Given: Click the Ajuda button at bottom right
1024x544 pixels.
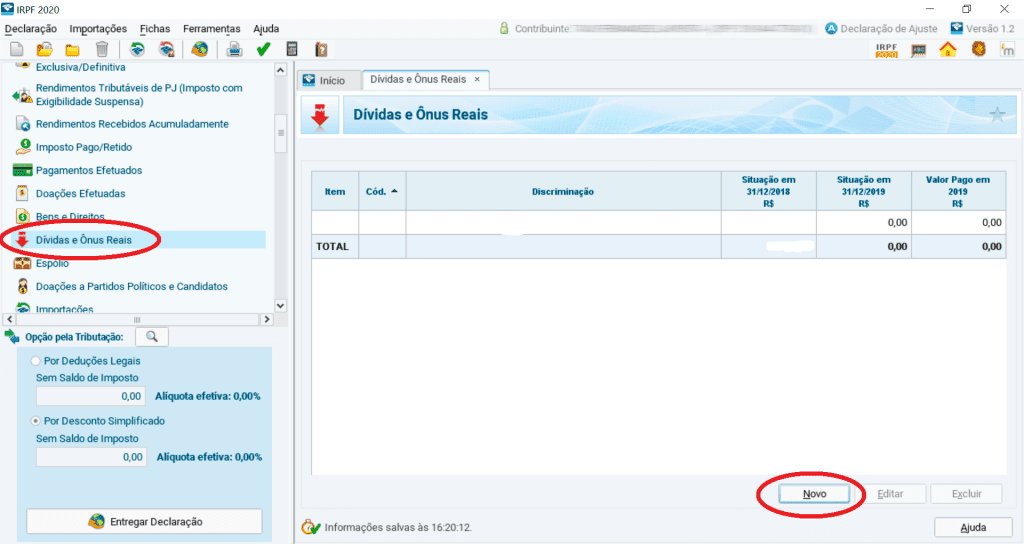Looking at the screenshot, I should click(x=973, y=527).
